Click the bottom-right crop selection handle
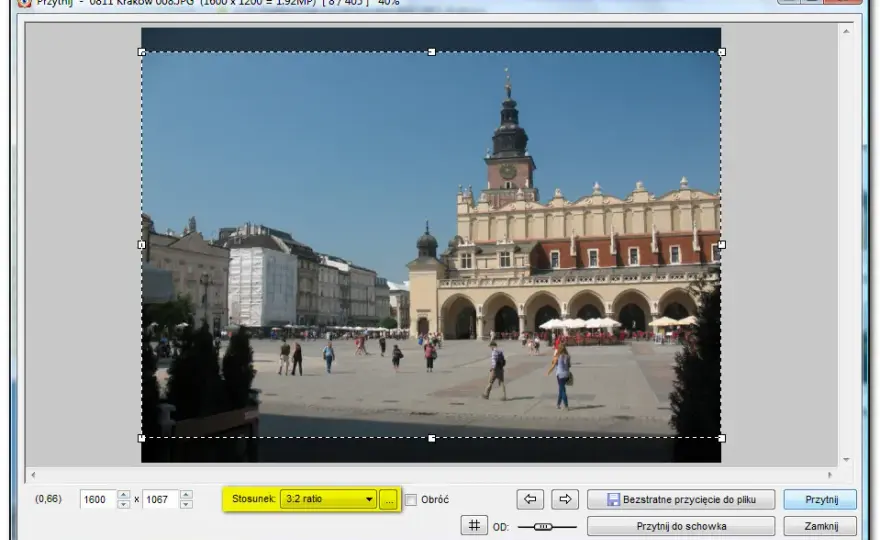Screen dimensions: 880x540 (722, 438)
